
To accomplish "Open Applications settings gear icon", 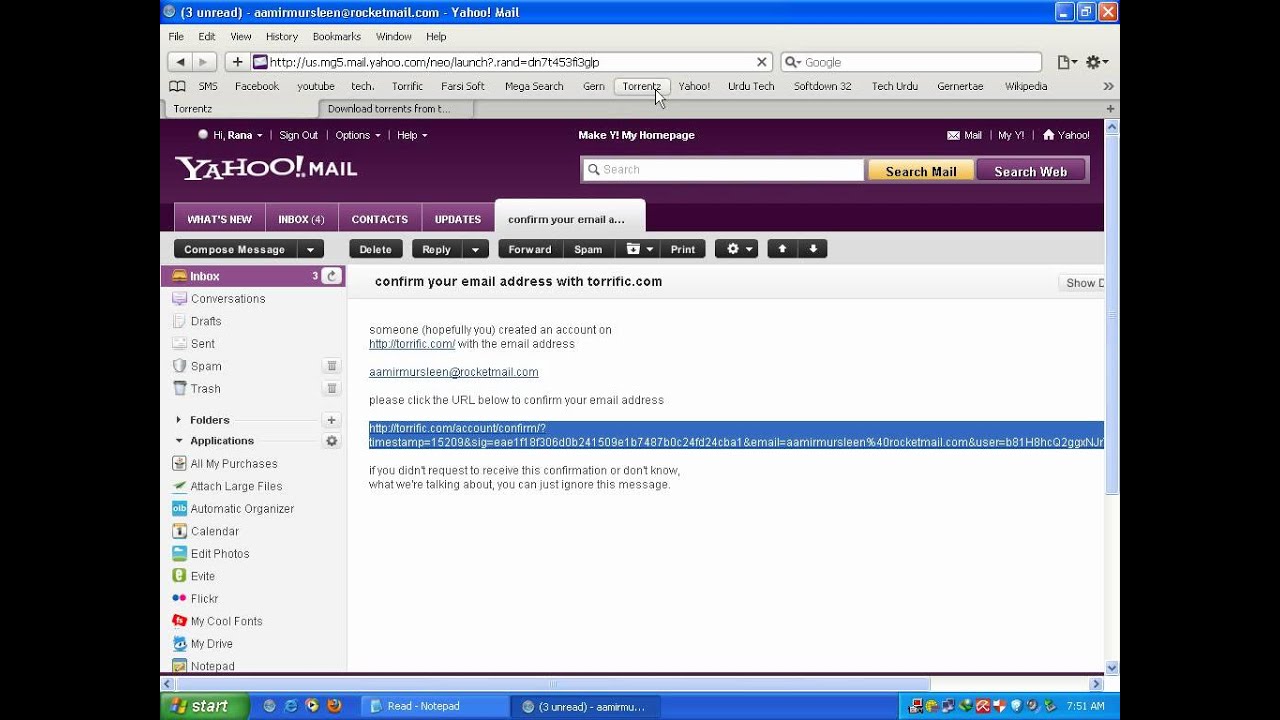I will tap(332, 441).
